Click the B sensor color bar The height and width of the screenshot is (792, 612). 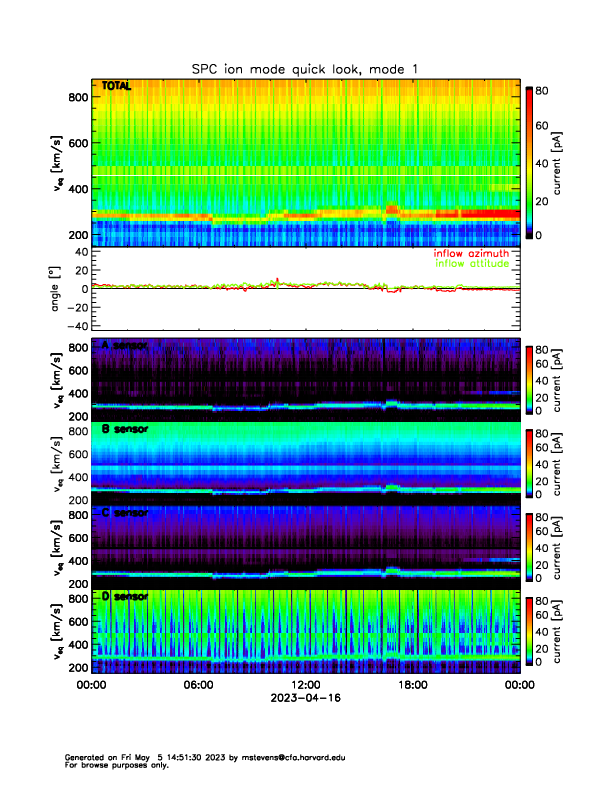(529, 461)
